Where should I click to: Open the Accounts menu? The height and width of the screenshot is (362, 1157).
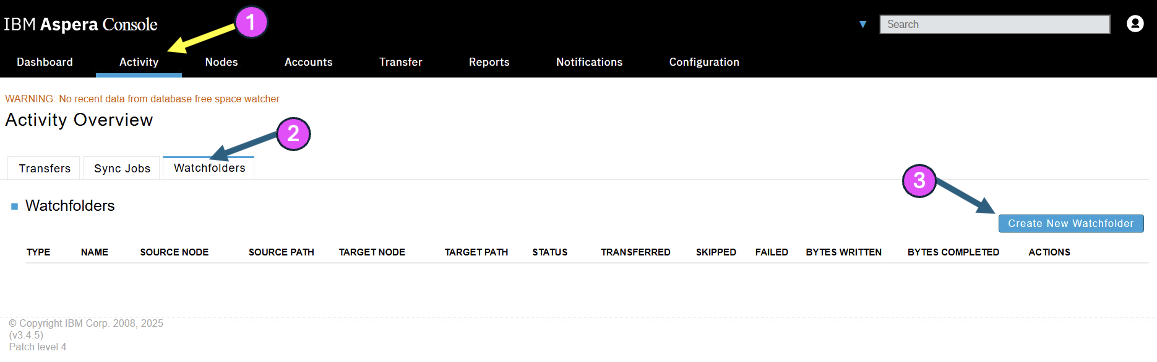pyautogui.click(x=308, y=62)
